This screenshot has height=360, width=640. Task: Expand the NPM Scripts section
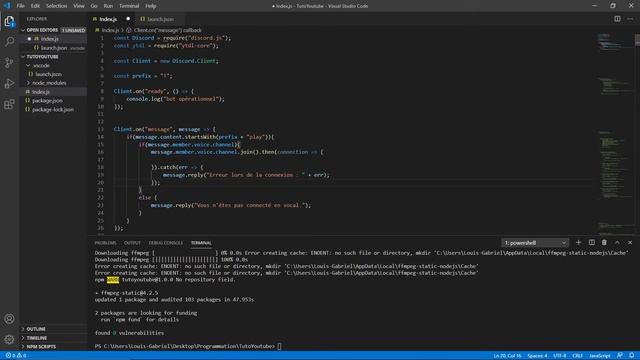pyautogui.click(x=53, y=347)
